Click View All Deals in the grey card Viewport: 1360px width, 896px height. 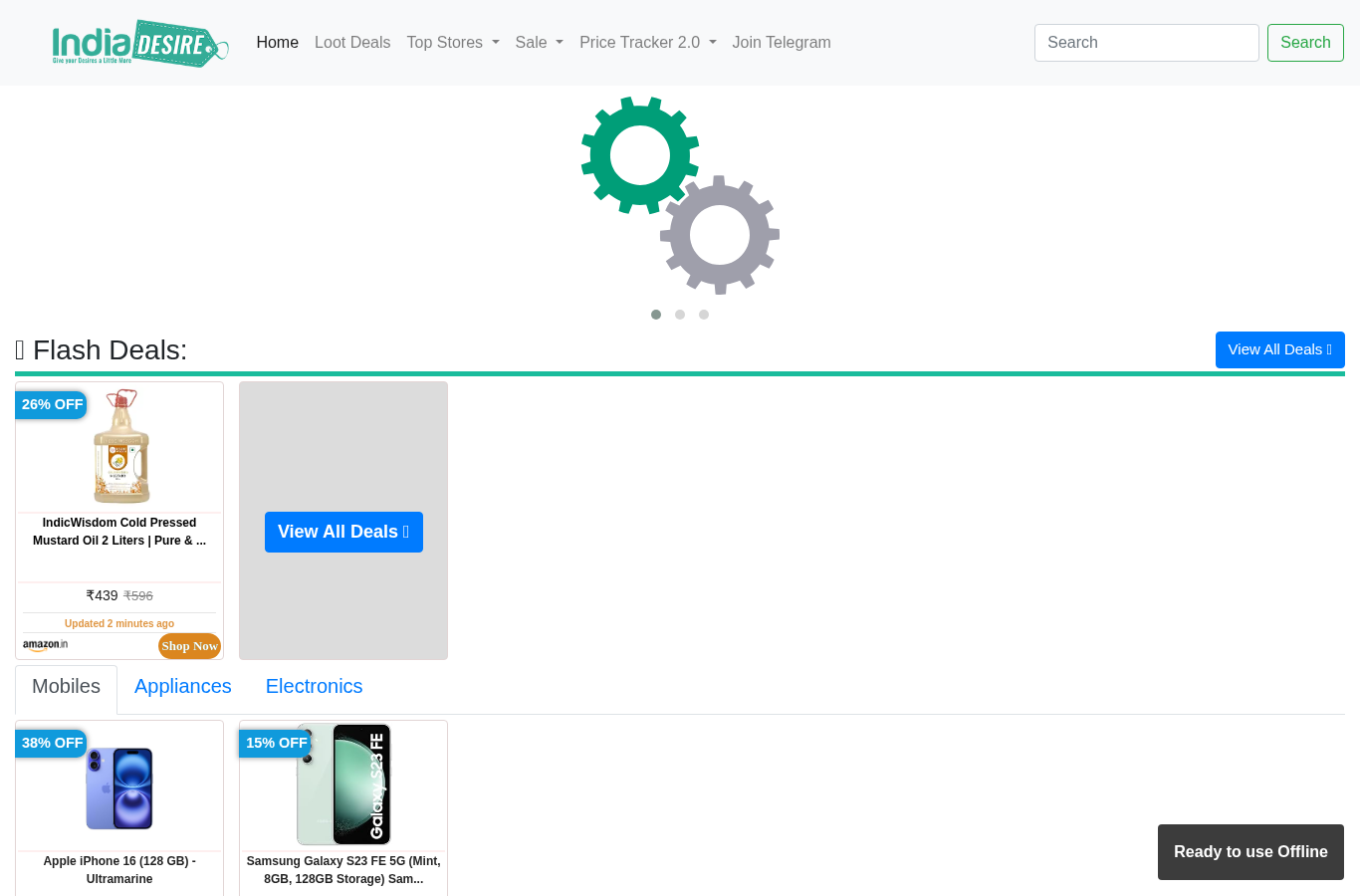[343, 532]
